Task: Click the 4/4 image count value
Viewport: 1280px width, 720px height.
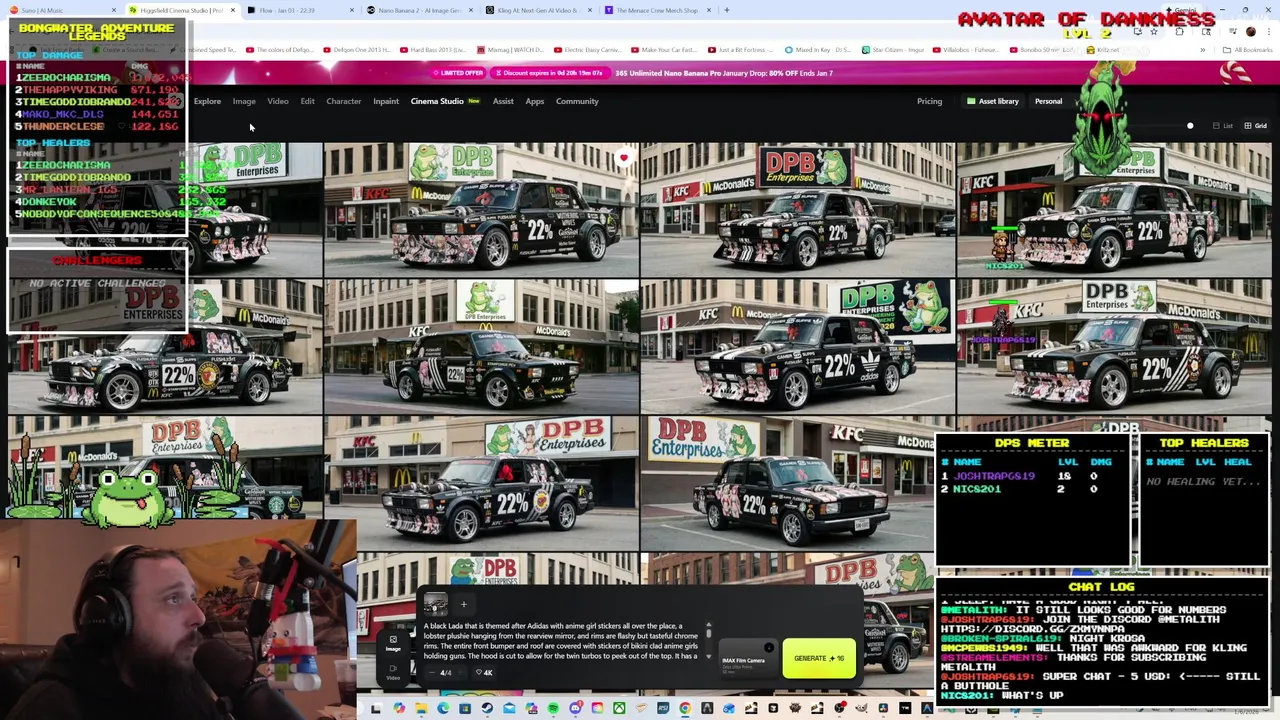Action: click(446, 673)
